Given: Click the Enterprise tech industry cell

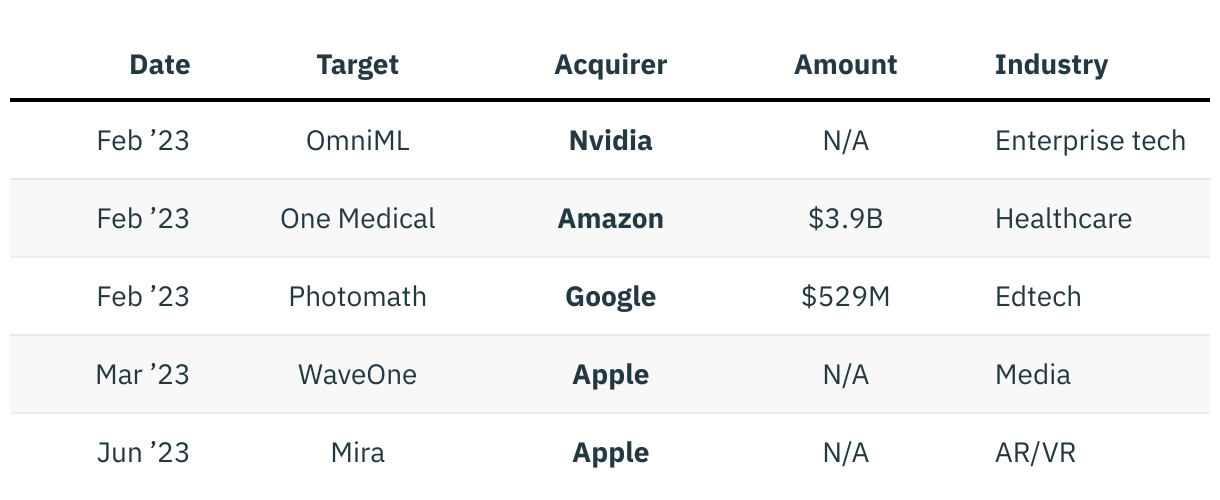Looking at the screenshot, I should (x=1090, y=141).
